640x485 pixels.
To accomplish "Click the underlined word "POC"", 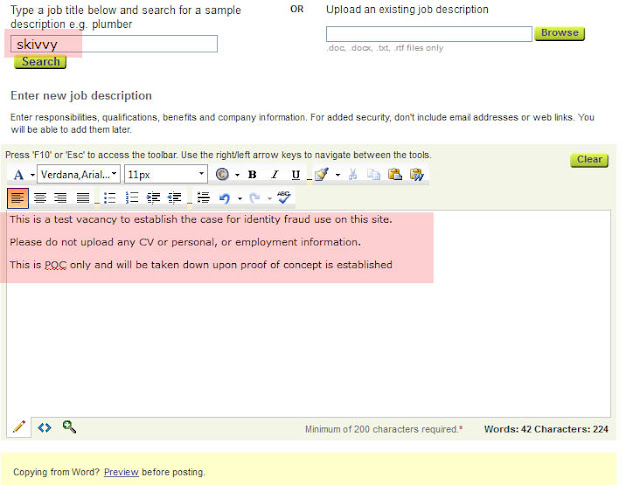I will (56, 265).
